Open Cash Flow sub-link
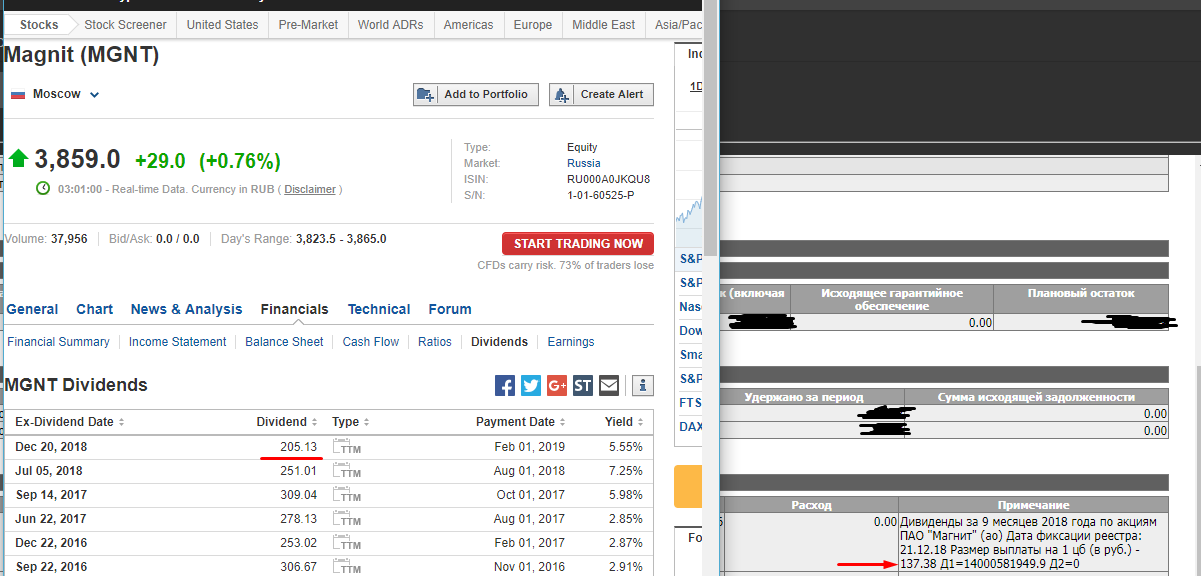Image resolution: width=1201 pixels, height=576 pixels. pyautogui.click(x=371, y=342)
